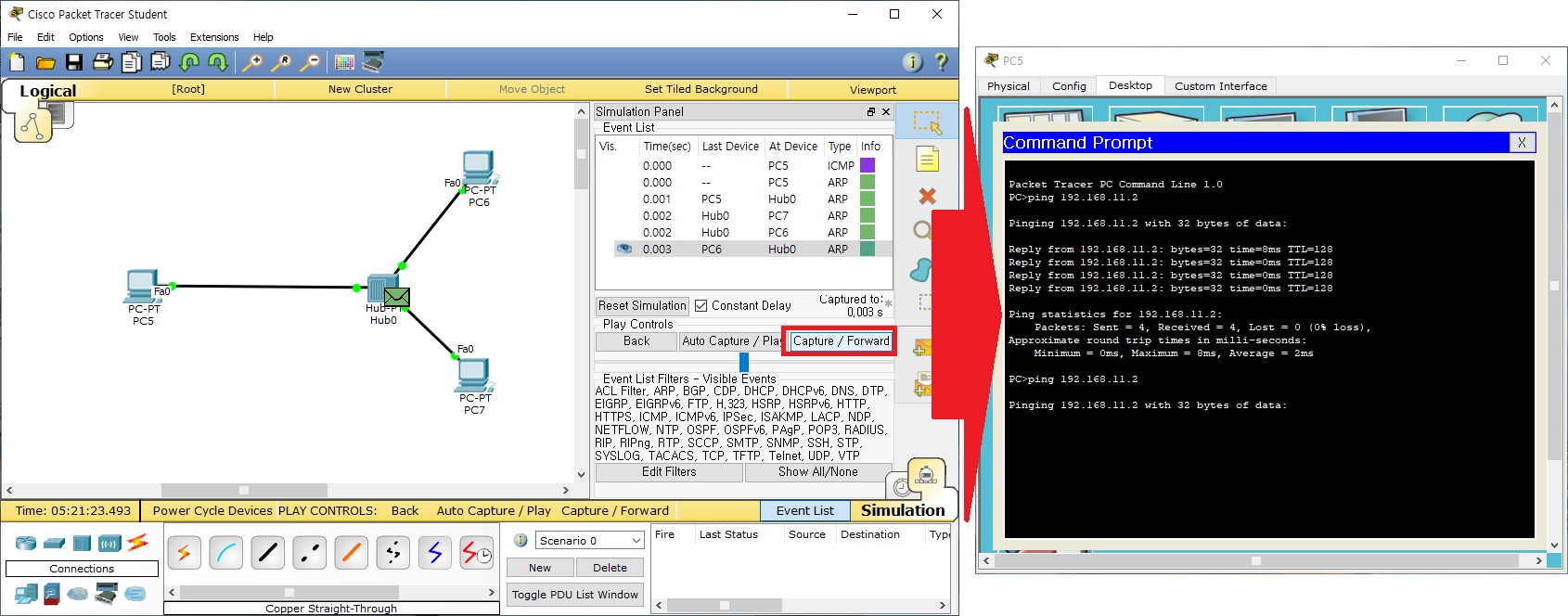Click the Reset Simulation button
This screenshot has height=616, width=1568.
642,305
